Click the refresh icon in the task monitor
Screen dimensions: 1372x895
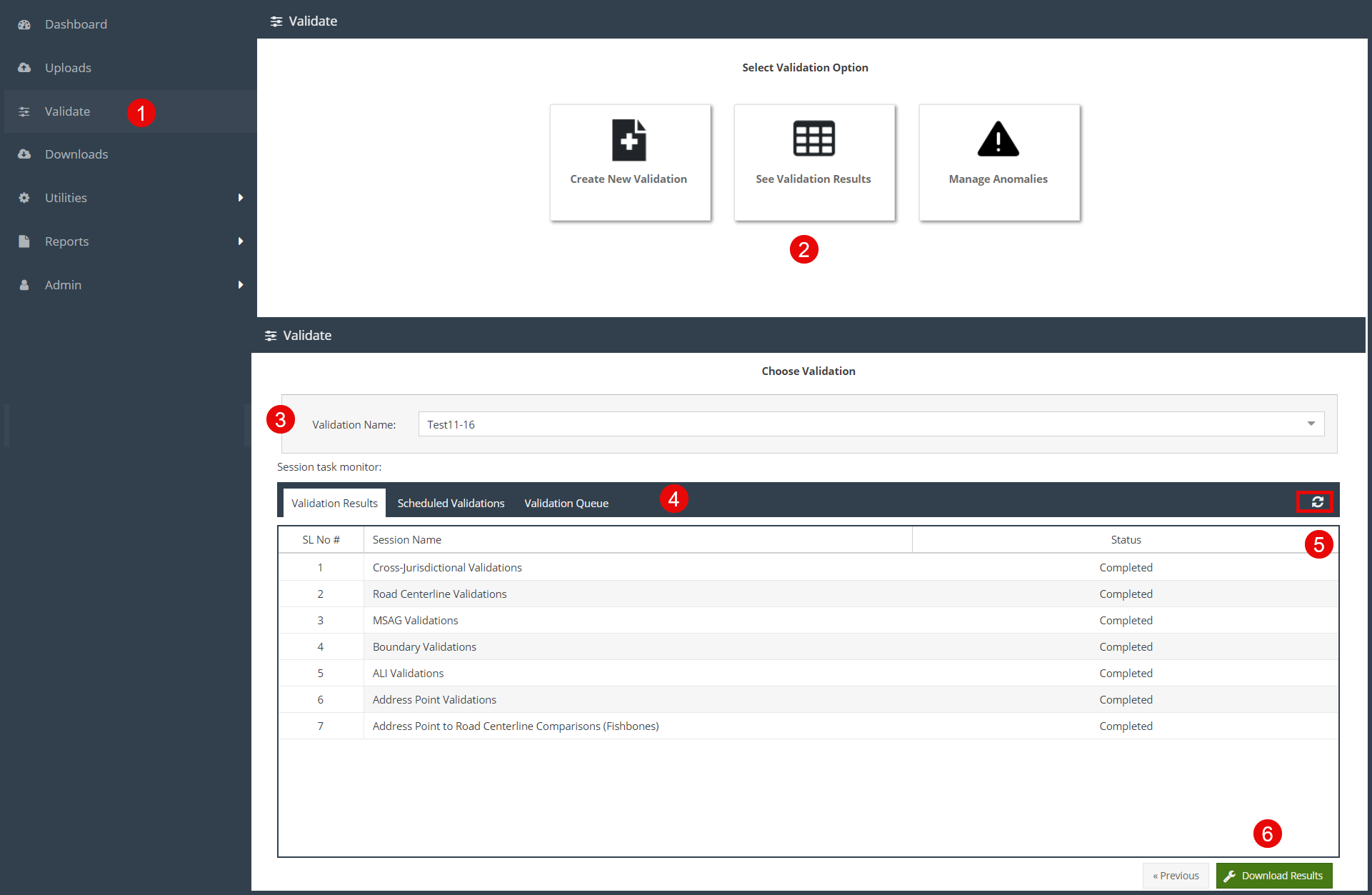coord(1317,502)
